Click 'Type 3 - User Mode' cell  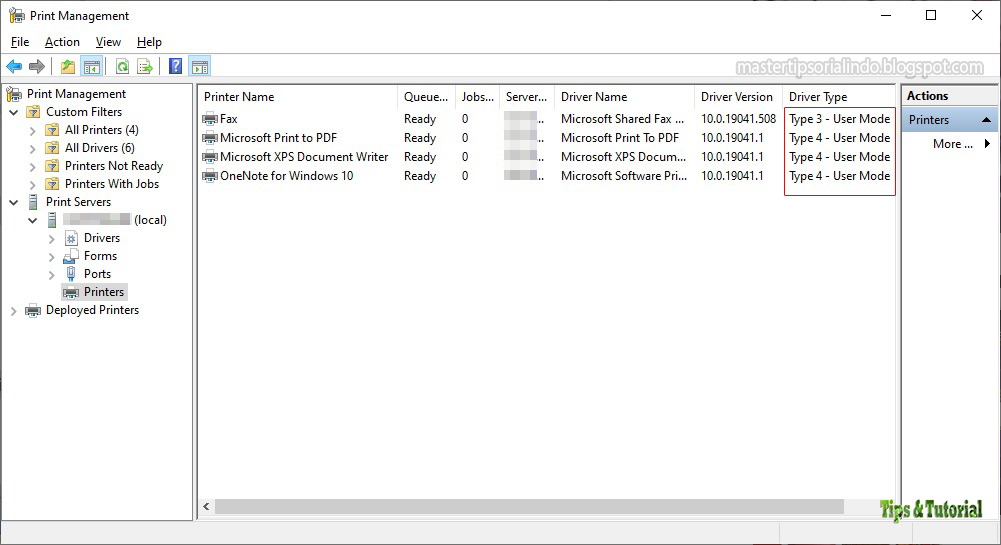tap(839, 119)
